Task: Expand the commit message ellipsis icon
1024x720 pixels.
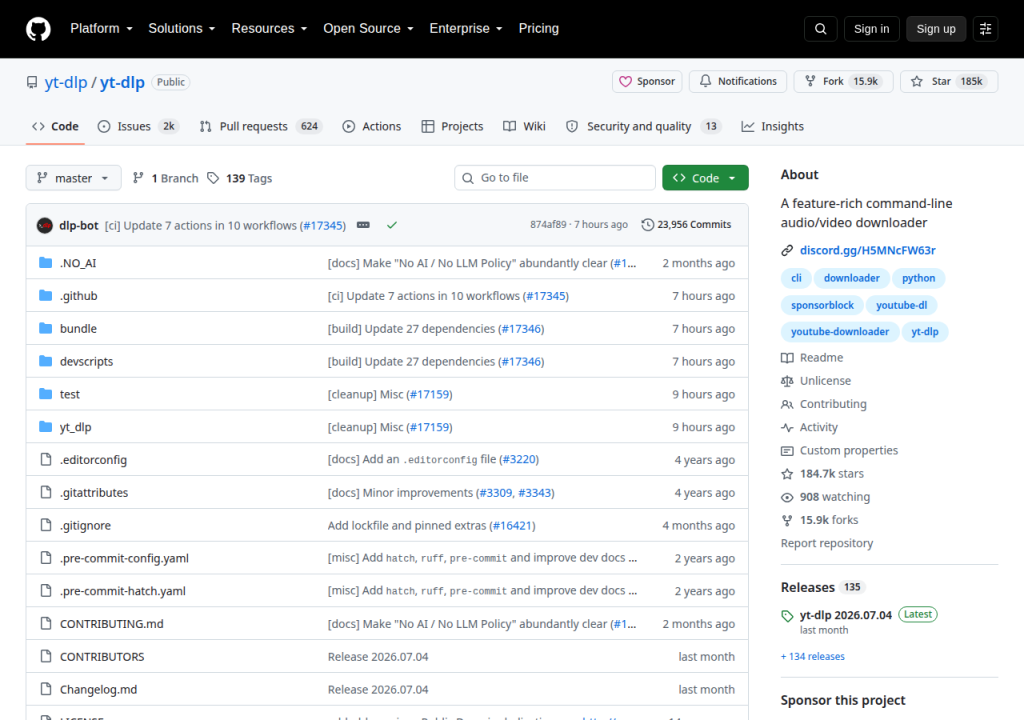Action: (363, 225)
